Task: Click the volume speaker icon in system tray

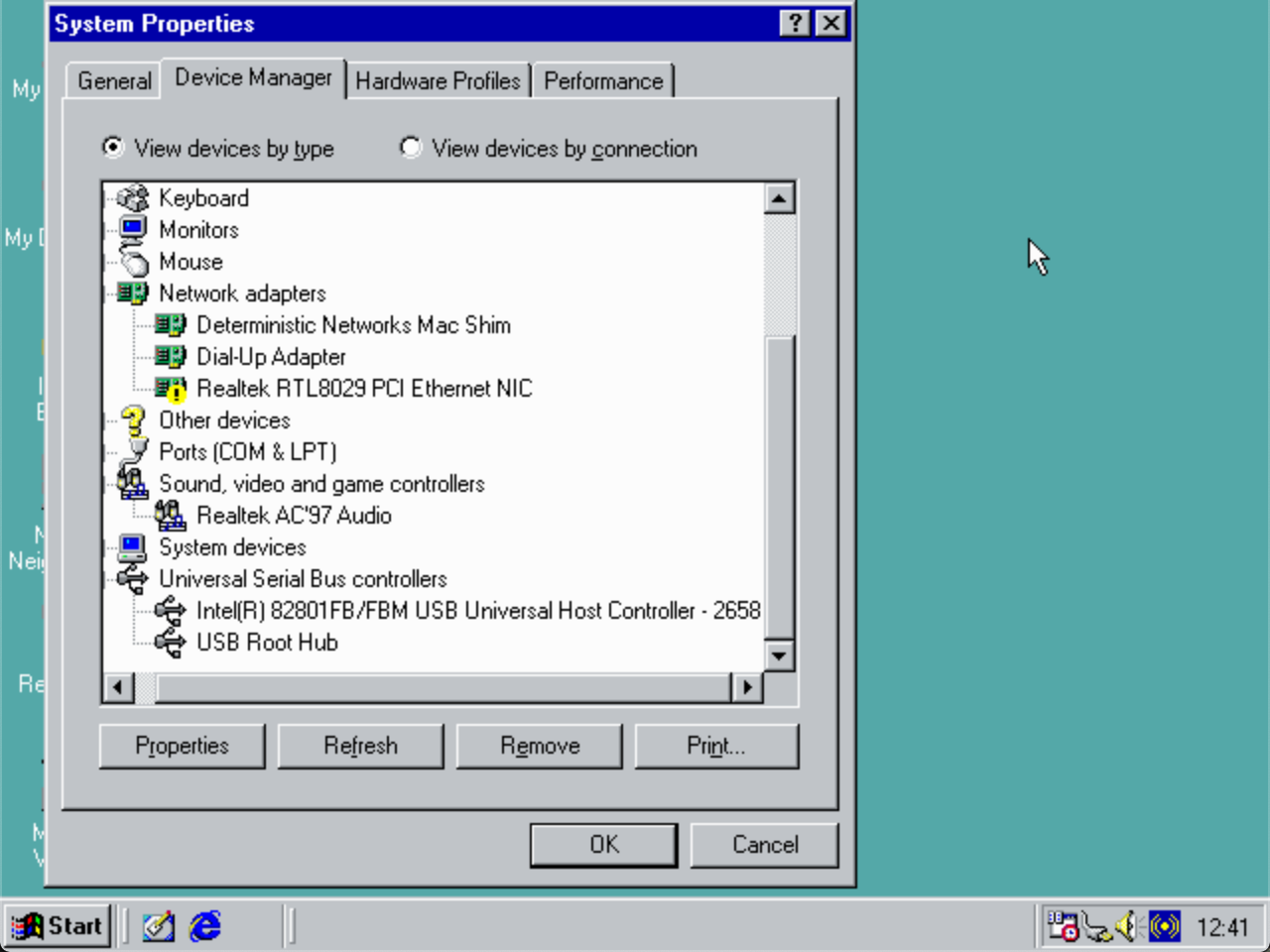Action: coord(1126,926)
